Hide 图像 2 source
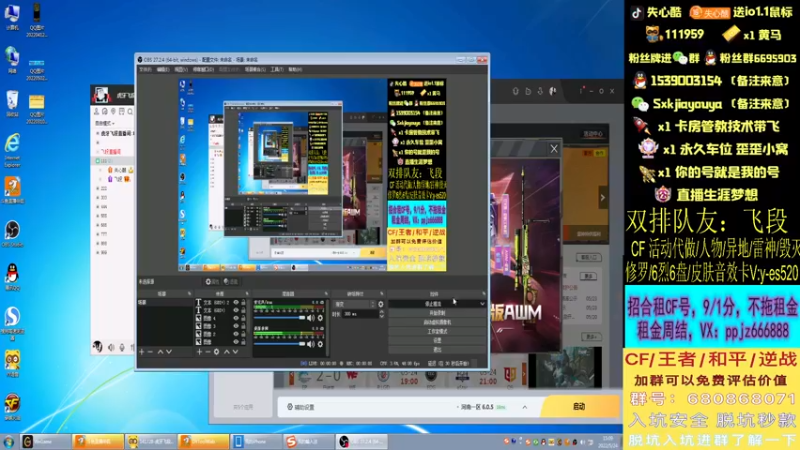The image size is (800, 450). pyautogui.click(x=236, y=334)
